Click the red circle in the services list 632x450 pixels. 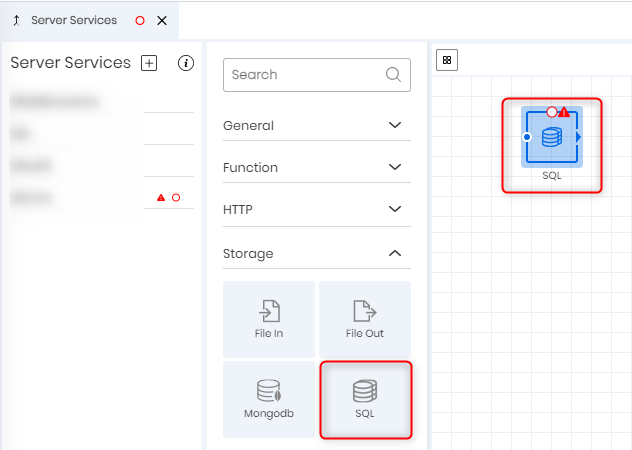176,198
